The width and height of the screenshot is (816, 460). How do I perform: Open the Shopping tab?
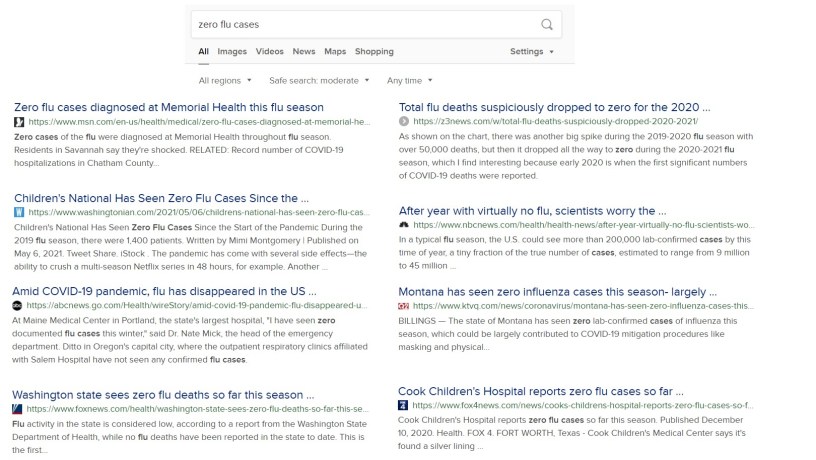(x=374, y=51)
